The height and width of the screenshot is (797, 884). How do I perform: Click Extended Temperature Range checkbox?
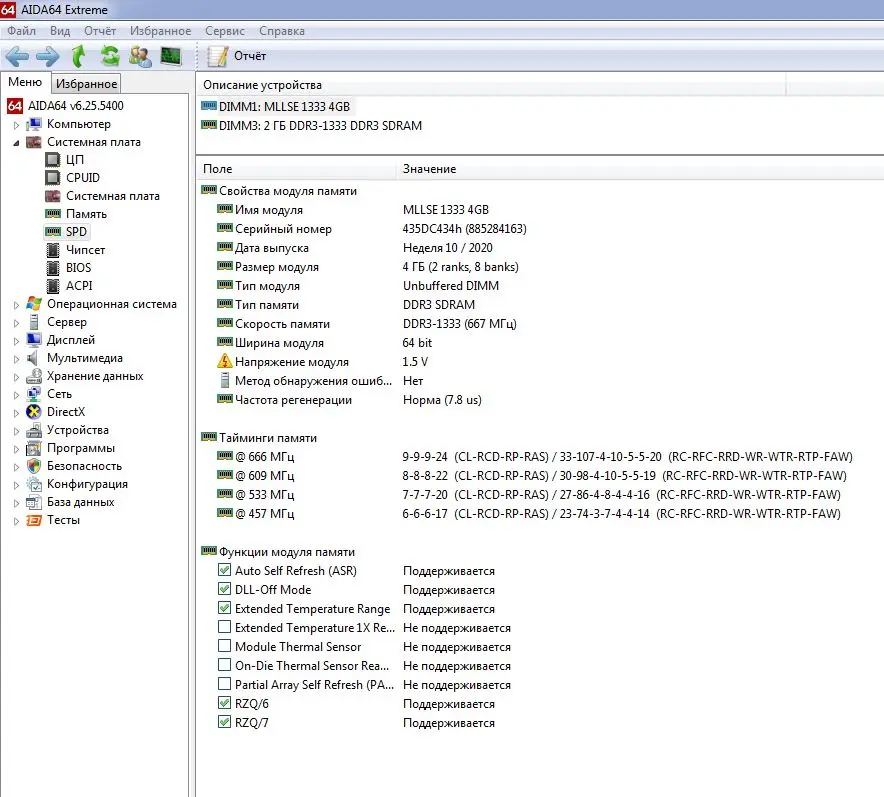coord(224,608)
